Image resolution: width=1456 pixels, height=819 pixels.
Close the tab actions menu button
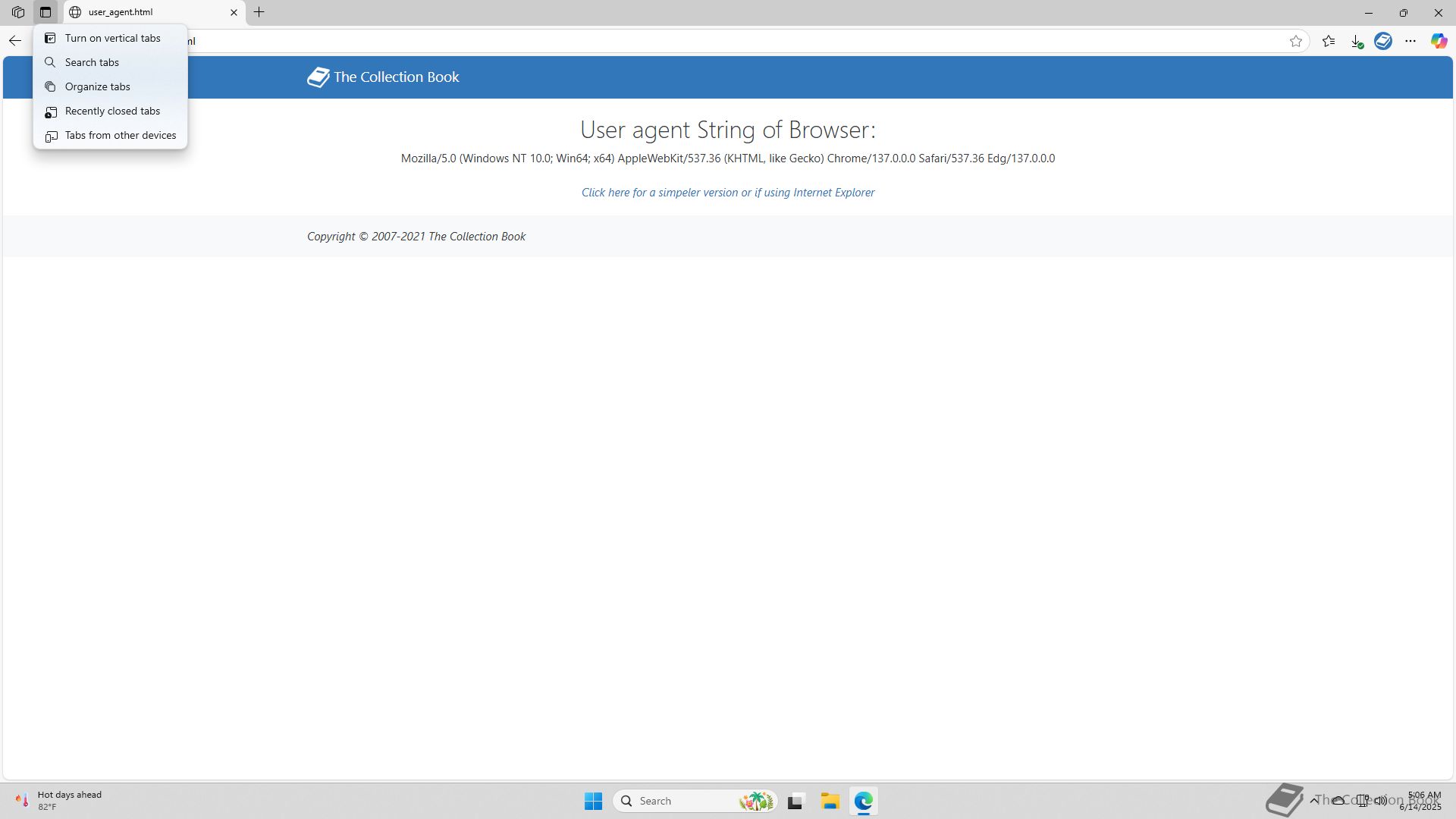point(45,12)
